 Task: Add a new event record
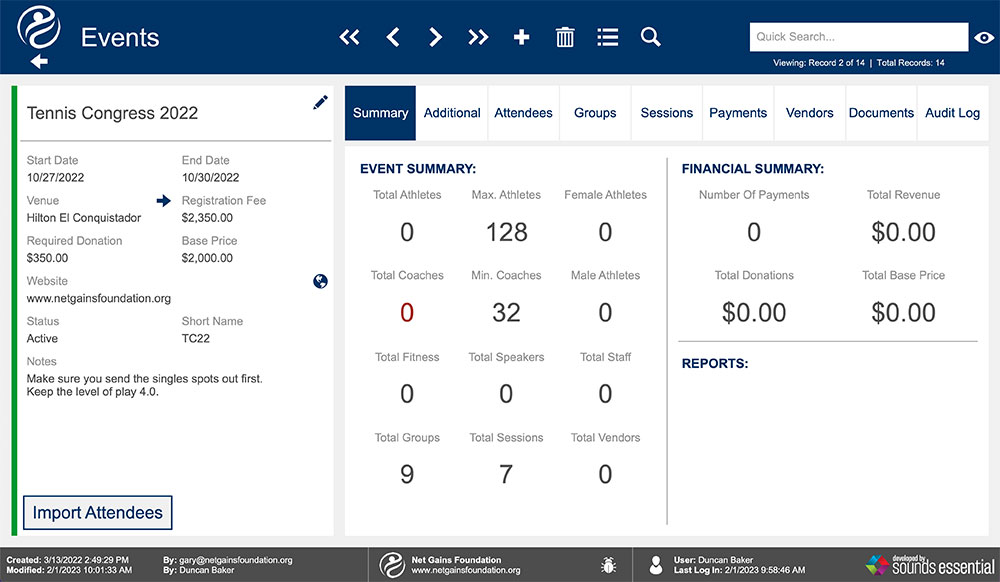click(x=522, y=37)
